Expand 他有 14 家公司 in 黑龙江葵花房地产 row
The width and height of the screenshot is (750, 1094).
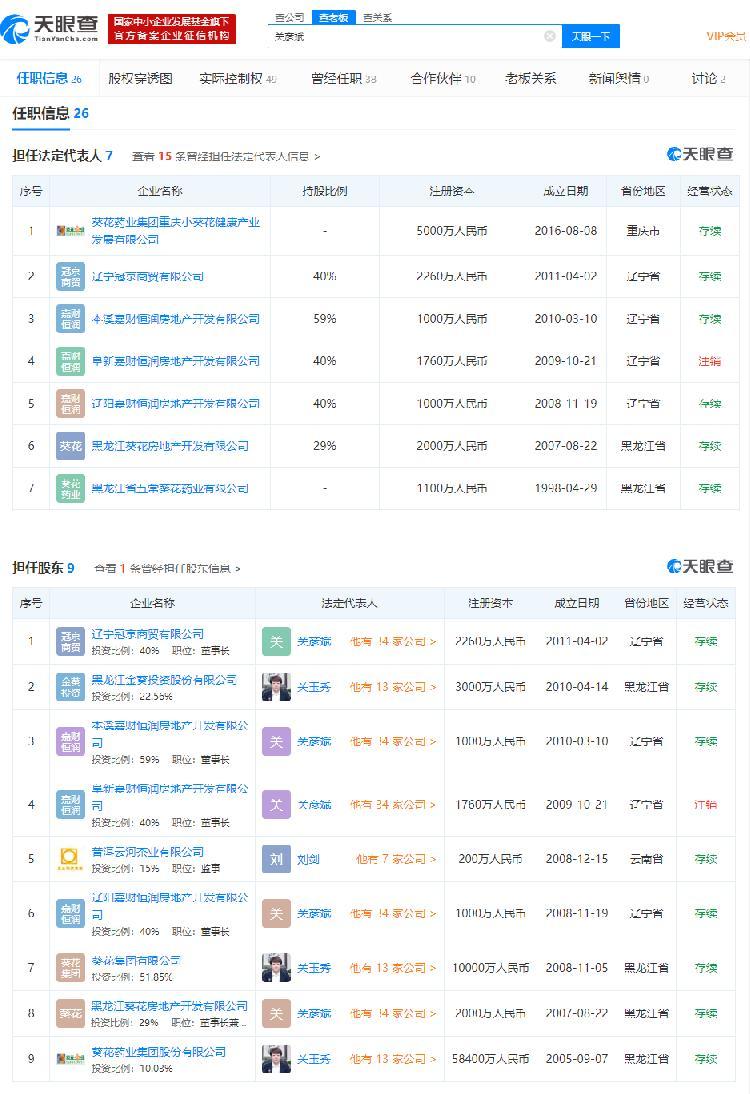[x=393, y=1013]
